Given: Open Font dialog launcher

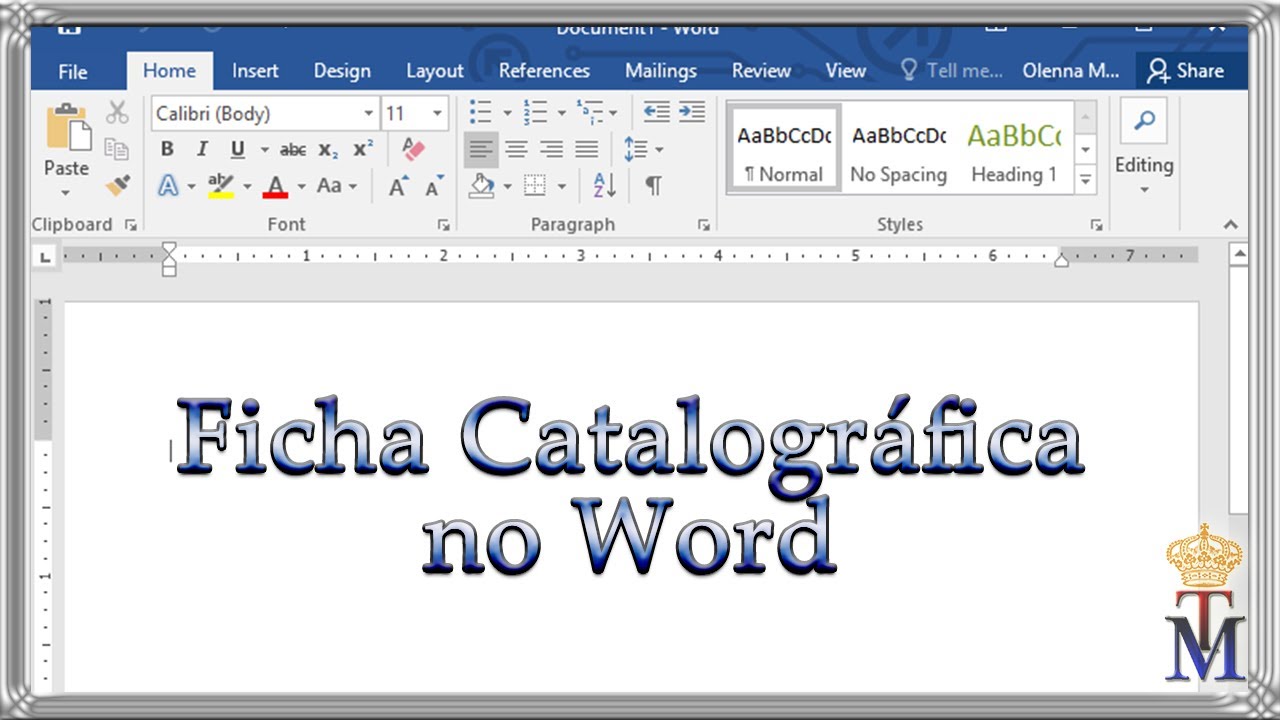Looking at the screenshot, I should point(443,226).
